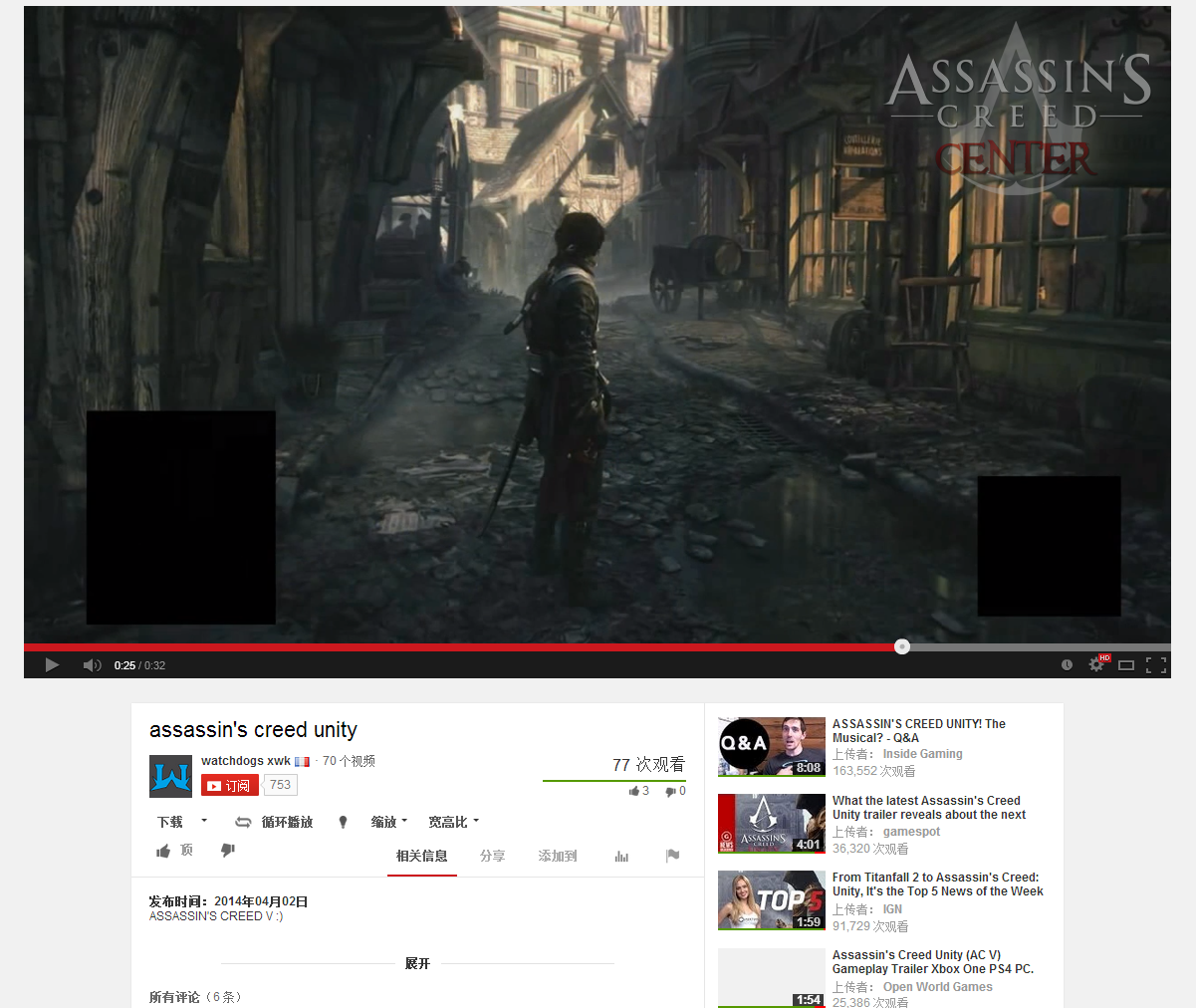Open the video statistics bar chart icon
The image size is (1196, 1008).
tap(621, 856)
